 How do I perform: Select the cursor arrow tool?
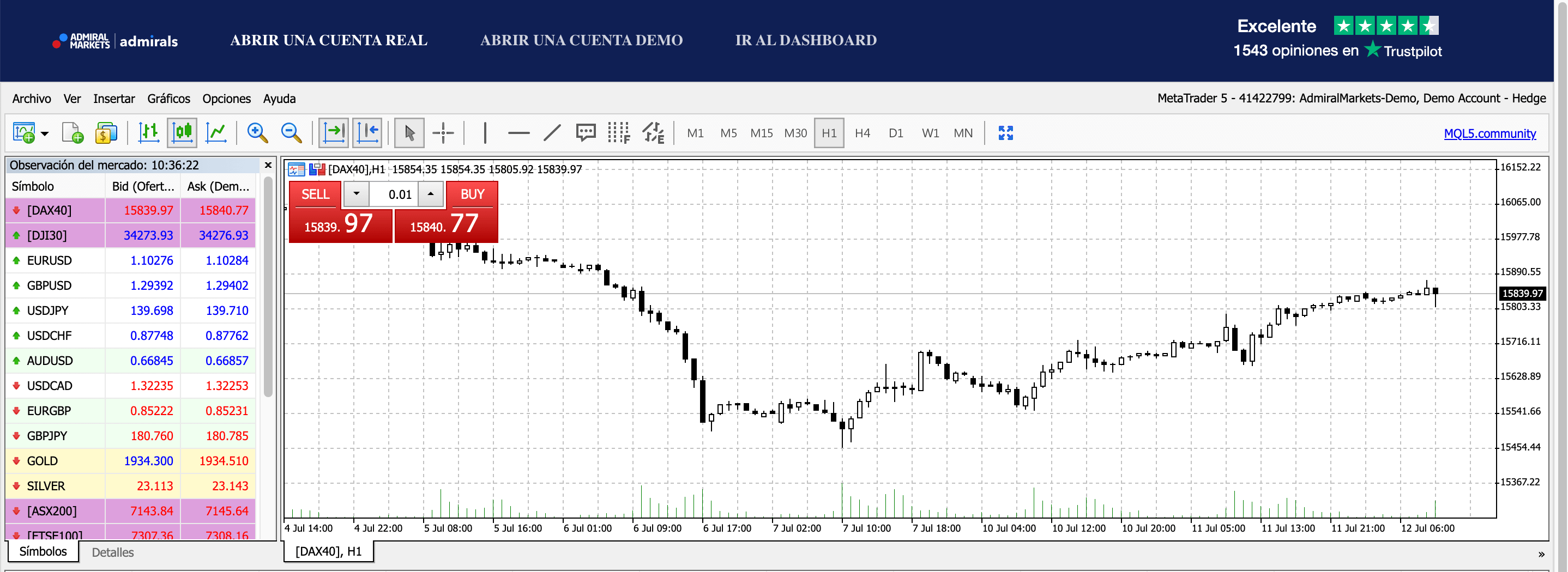pyautogui.click(x=409, y=133)
